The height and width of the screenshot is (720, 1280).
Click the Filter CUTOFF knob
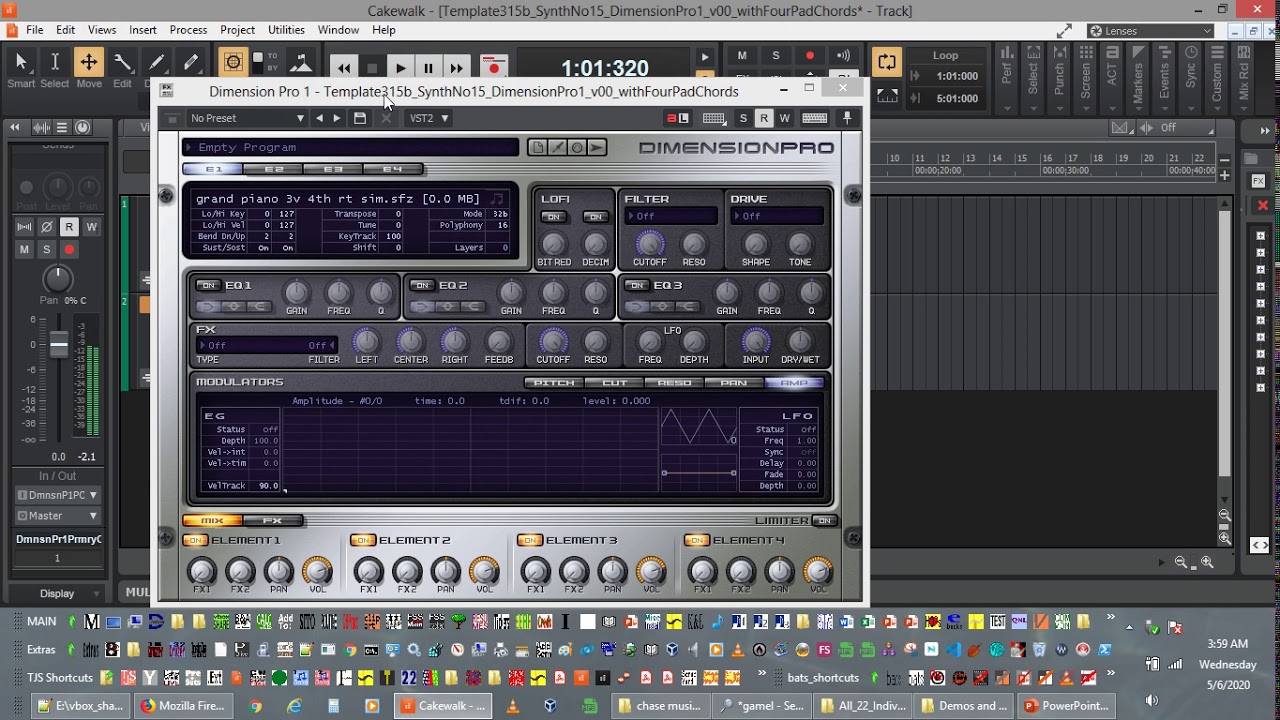pos(650,243)
